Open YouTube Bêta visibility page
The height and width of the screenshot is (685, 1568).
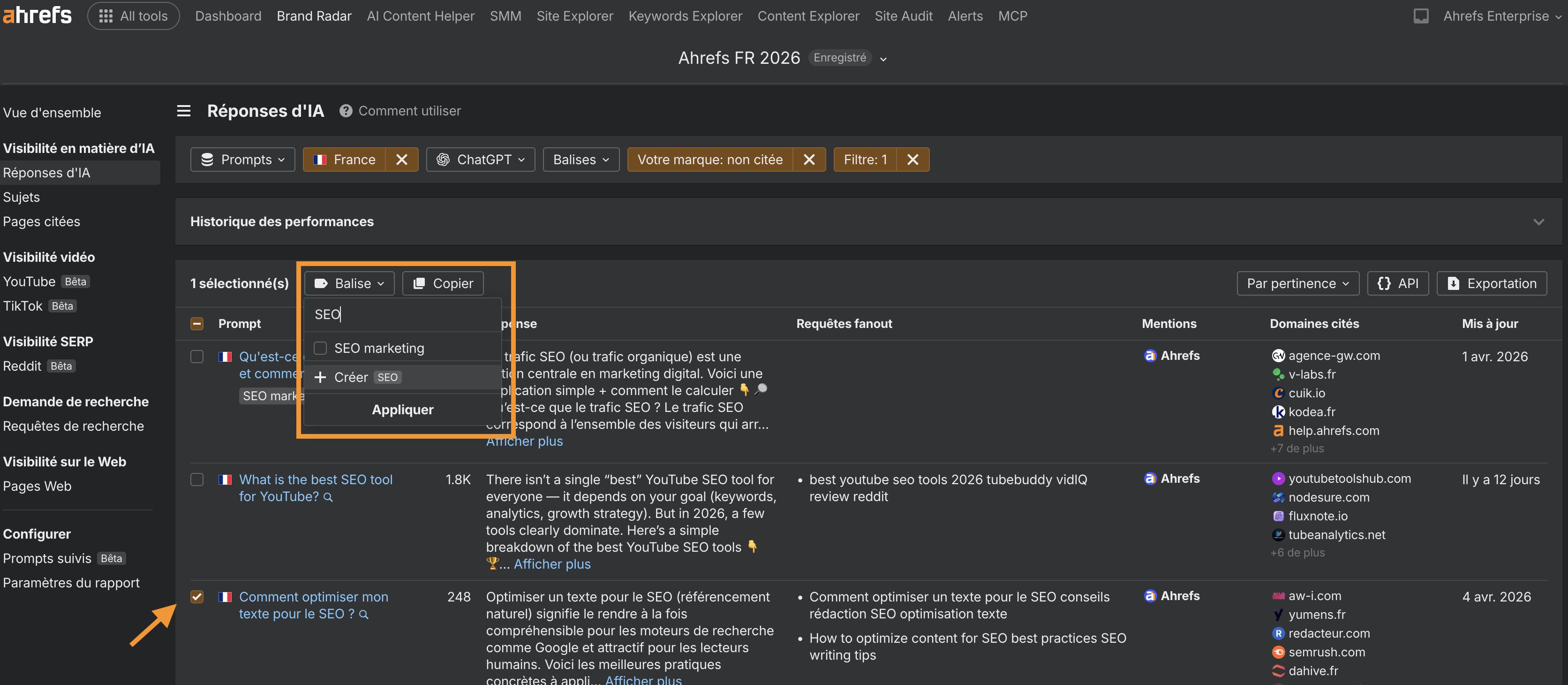pos(46,282)
